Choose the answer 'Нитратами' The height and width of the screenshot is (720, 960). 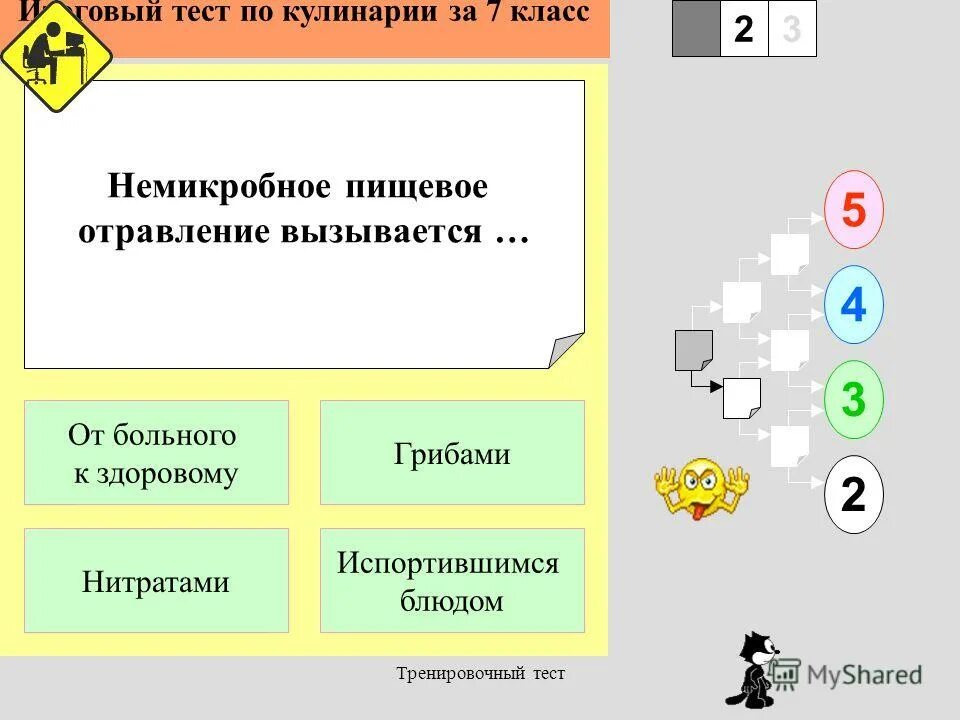coord(156,581)
